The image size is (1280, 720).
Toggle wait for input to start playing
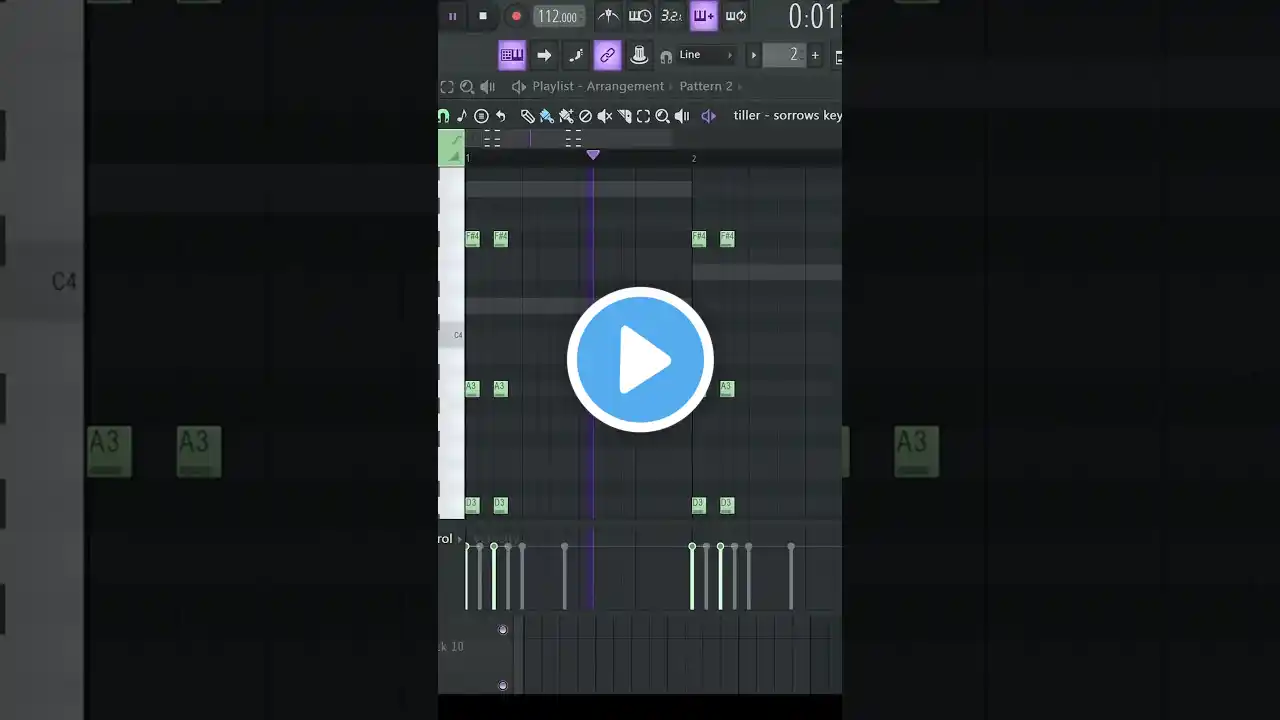[640, 16]
